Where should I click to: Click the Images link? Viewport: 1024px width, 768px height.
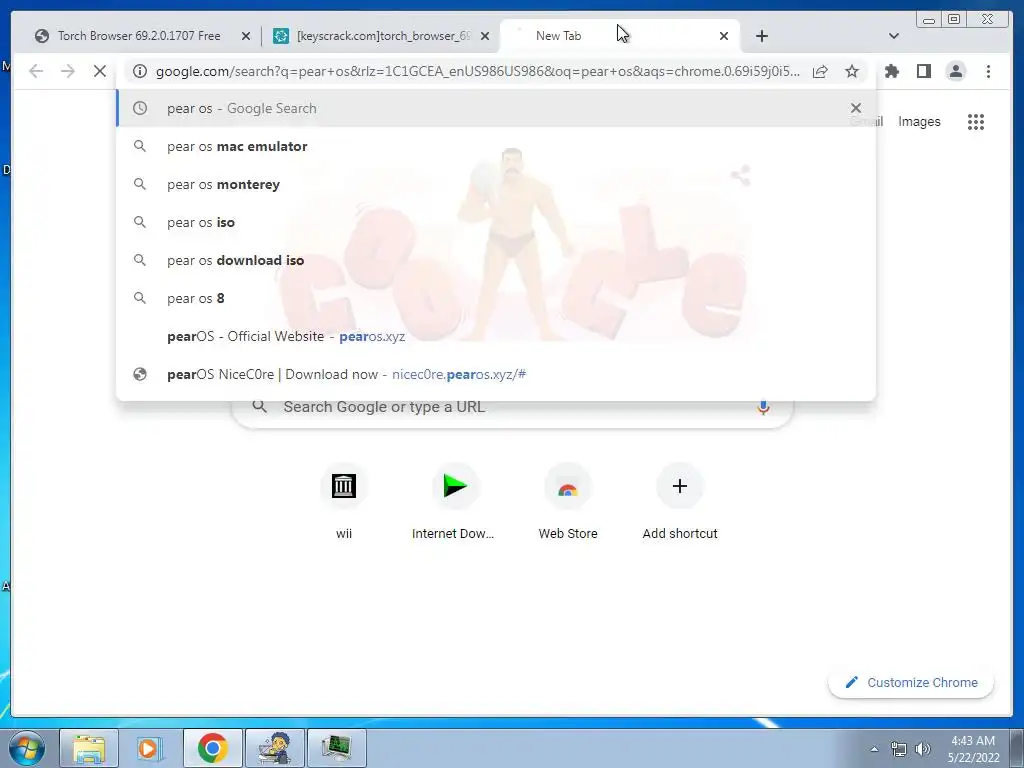point(919,121)
